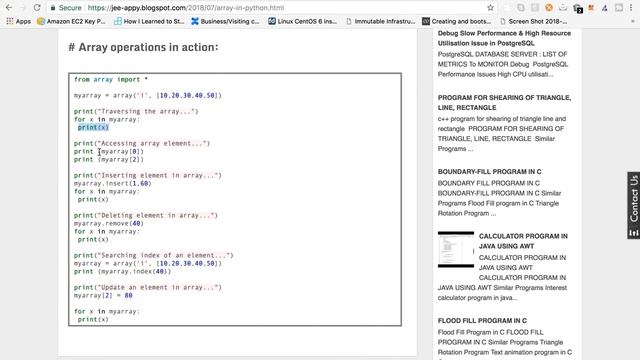
Task: Click 'Update an element in array...' line
Action: [148, 287]
